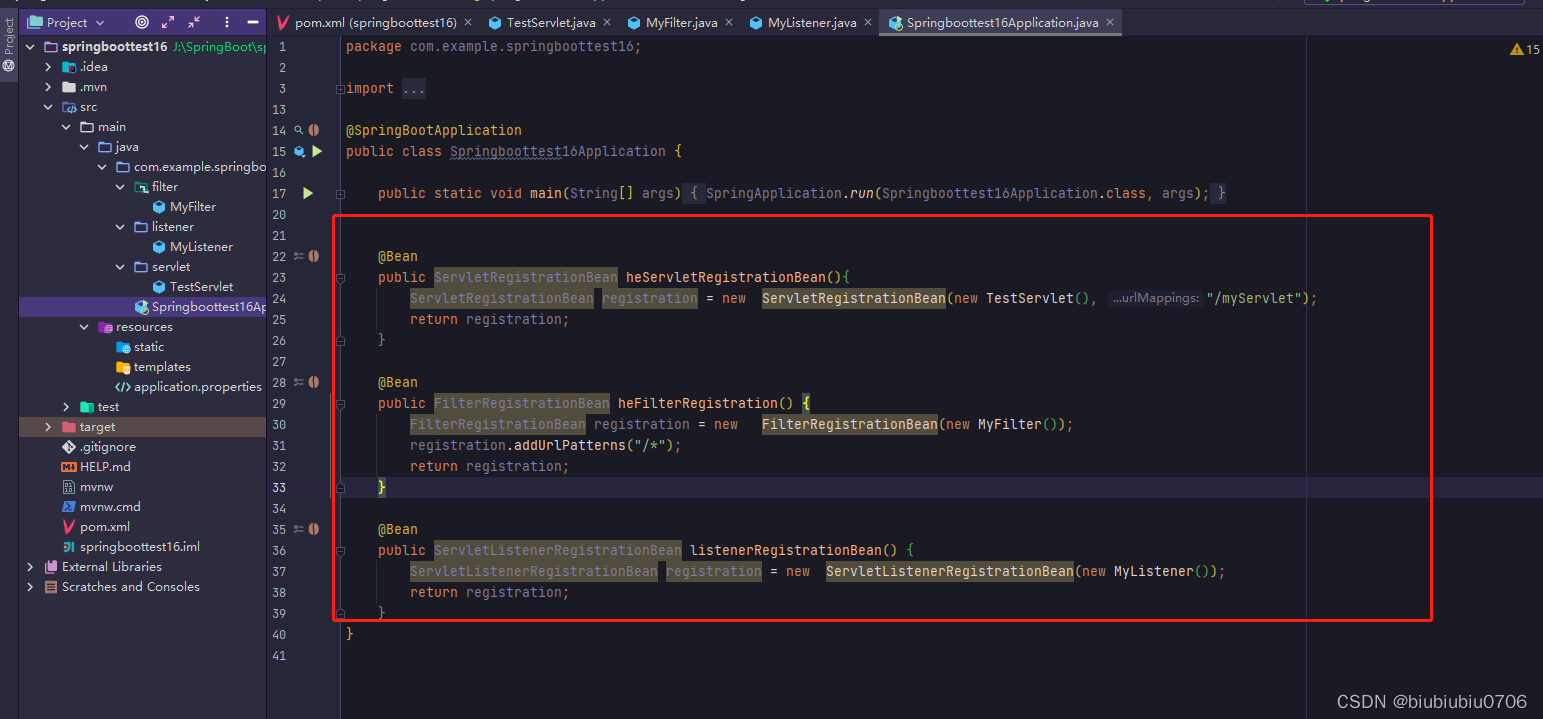Click the search icon on line 14 gutter
The image size is (1543, 719).
(300, 130)
